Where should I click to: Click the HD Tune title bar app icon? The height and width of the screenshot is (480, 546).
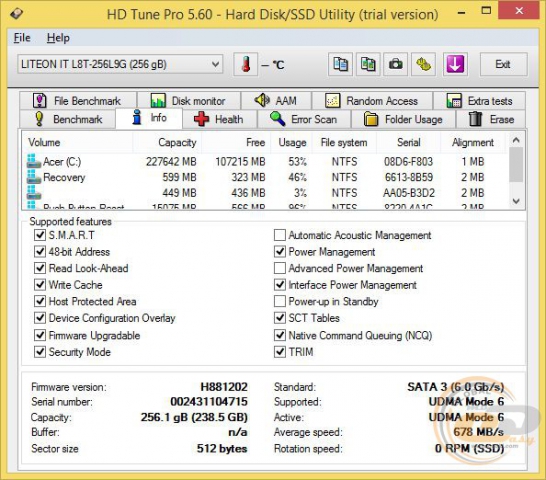pyautogui.click(x=16, y=14)
